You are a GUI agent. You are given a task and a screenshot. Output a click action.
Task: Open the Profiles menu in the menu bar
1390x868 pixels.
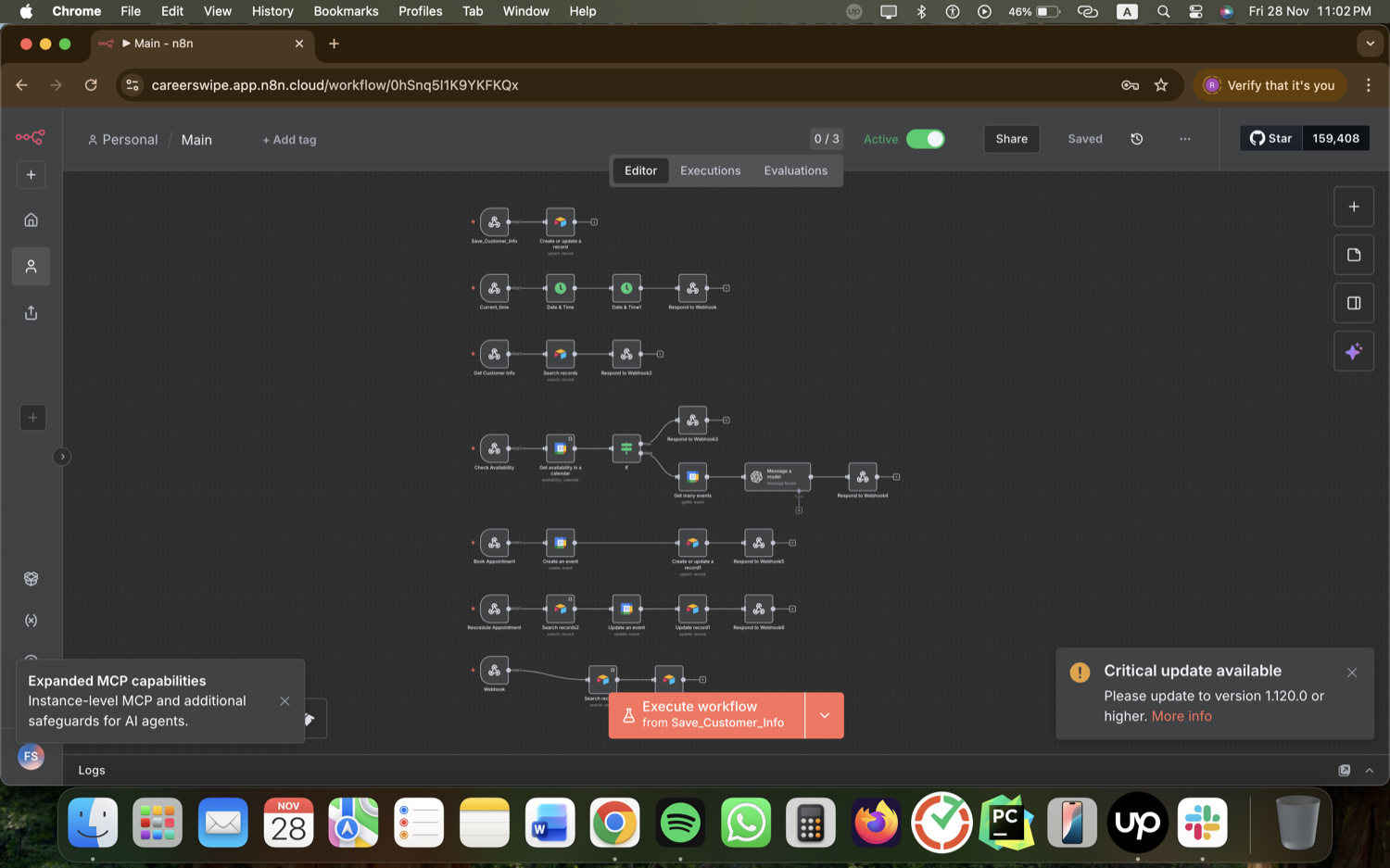[420, 11]
